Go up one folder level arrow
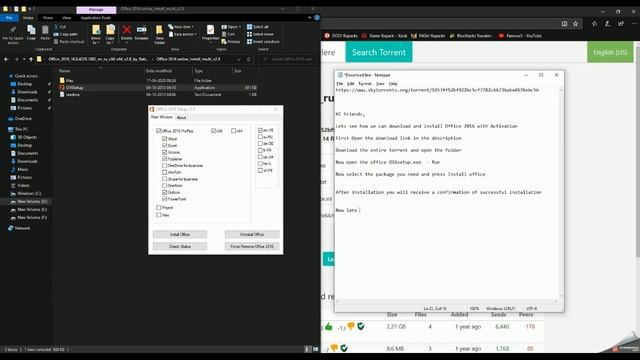 pos(31,59)
